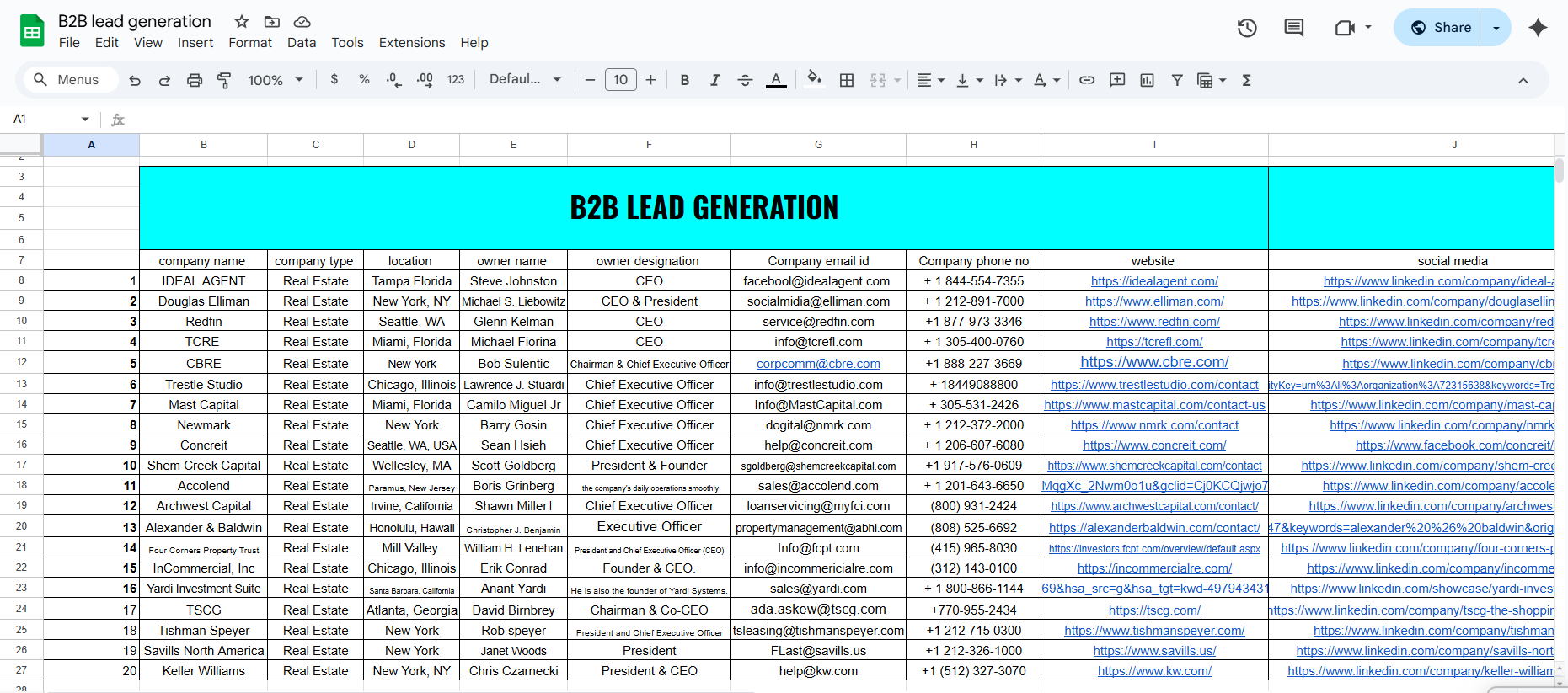
Task: Format as percent
Action: click(x=364, y=79)
